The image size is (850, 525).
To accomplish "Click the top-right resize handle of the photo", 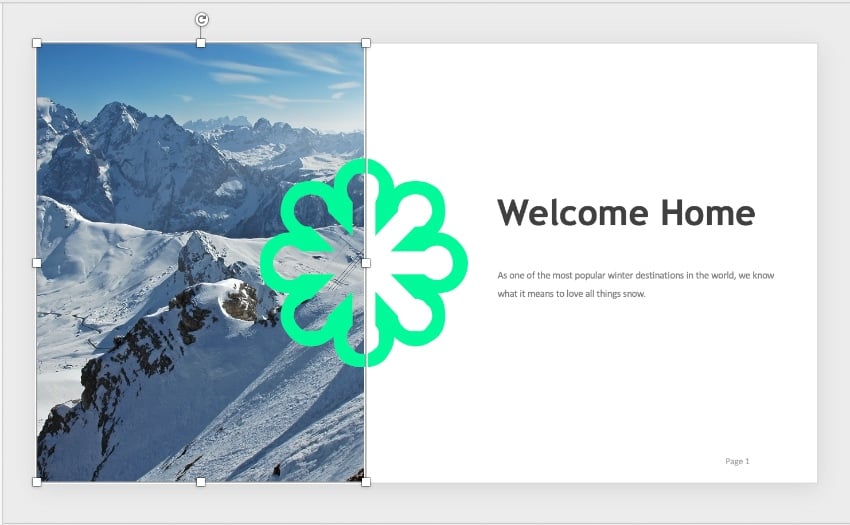I will [x=366, y=43].
